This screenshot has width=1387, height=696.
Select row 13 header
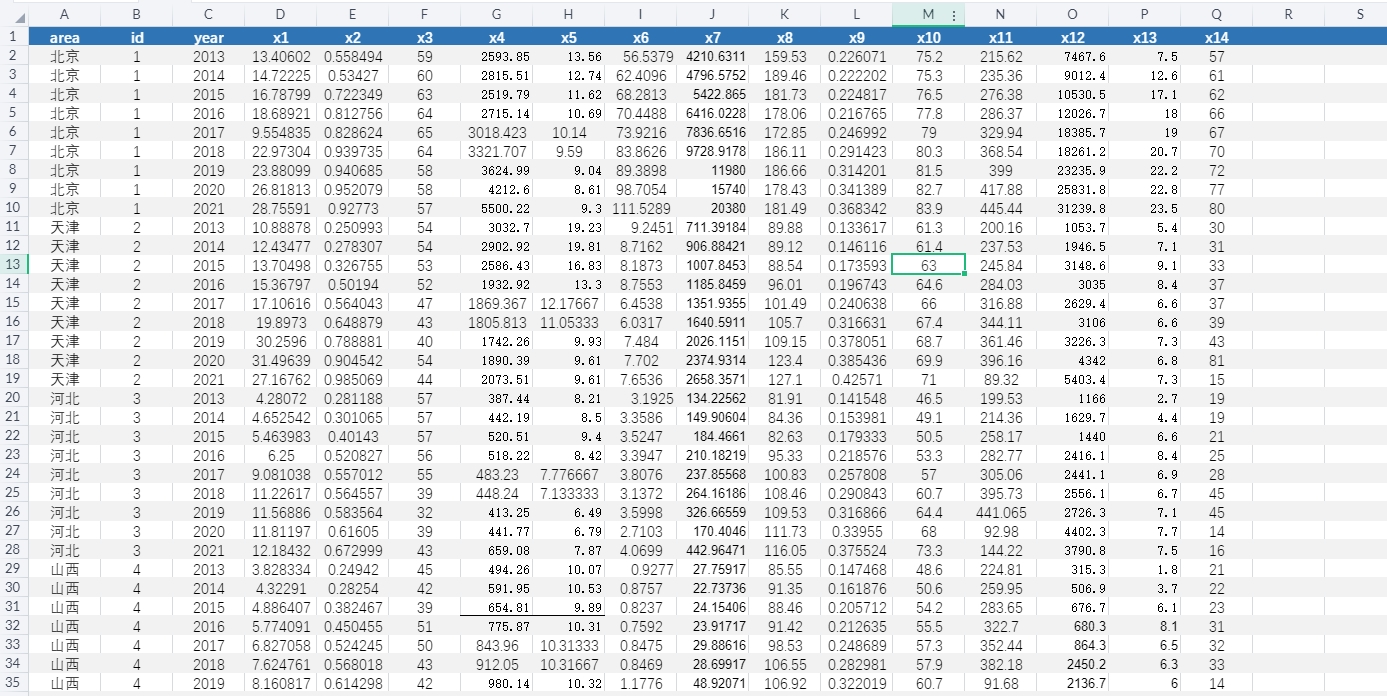[14, 265]
